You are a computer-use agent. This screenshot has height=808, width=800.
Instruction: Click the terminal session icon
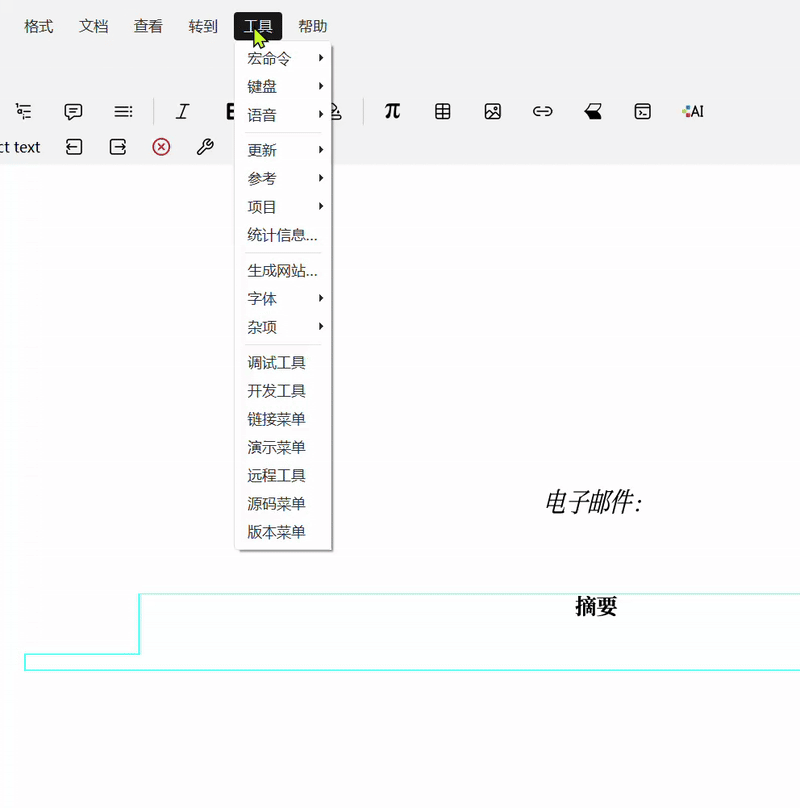coord(643,112)
